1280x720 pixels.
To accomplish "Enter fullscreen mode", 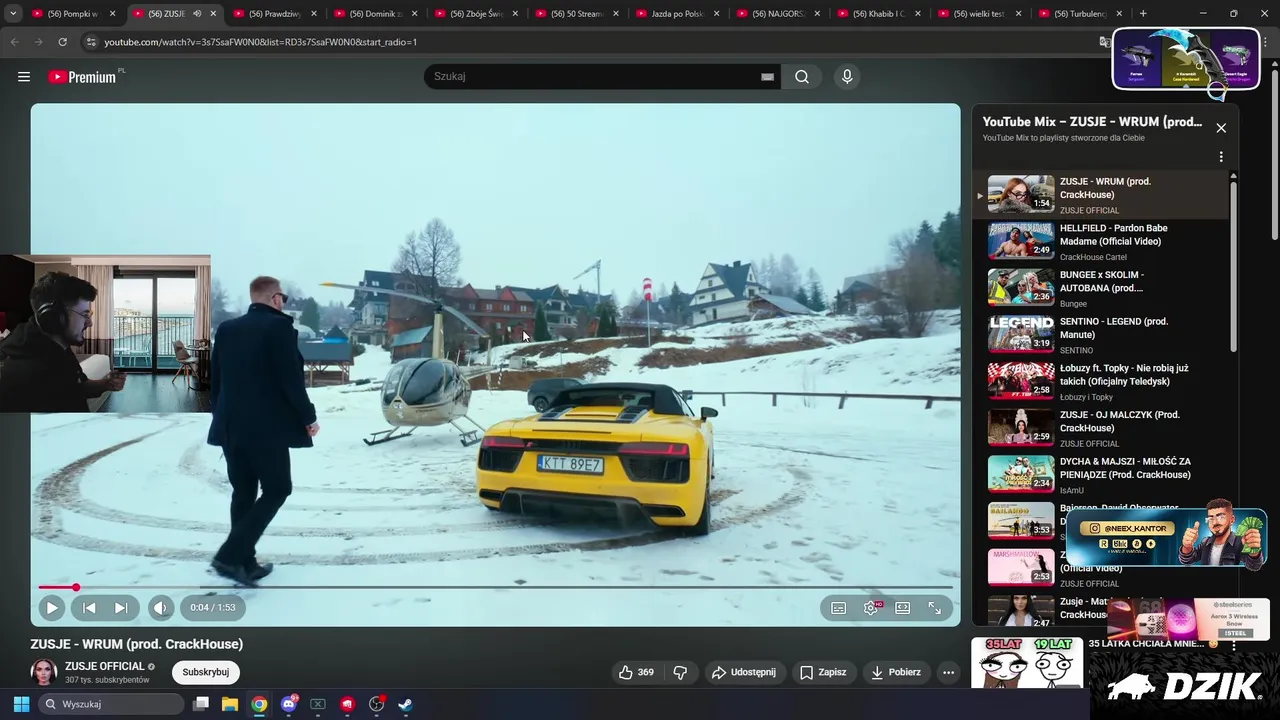I will click(935, 608).
